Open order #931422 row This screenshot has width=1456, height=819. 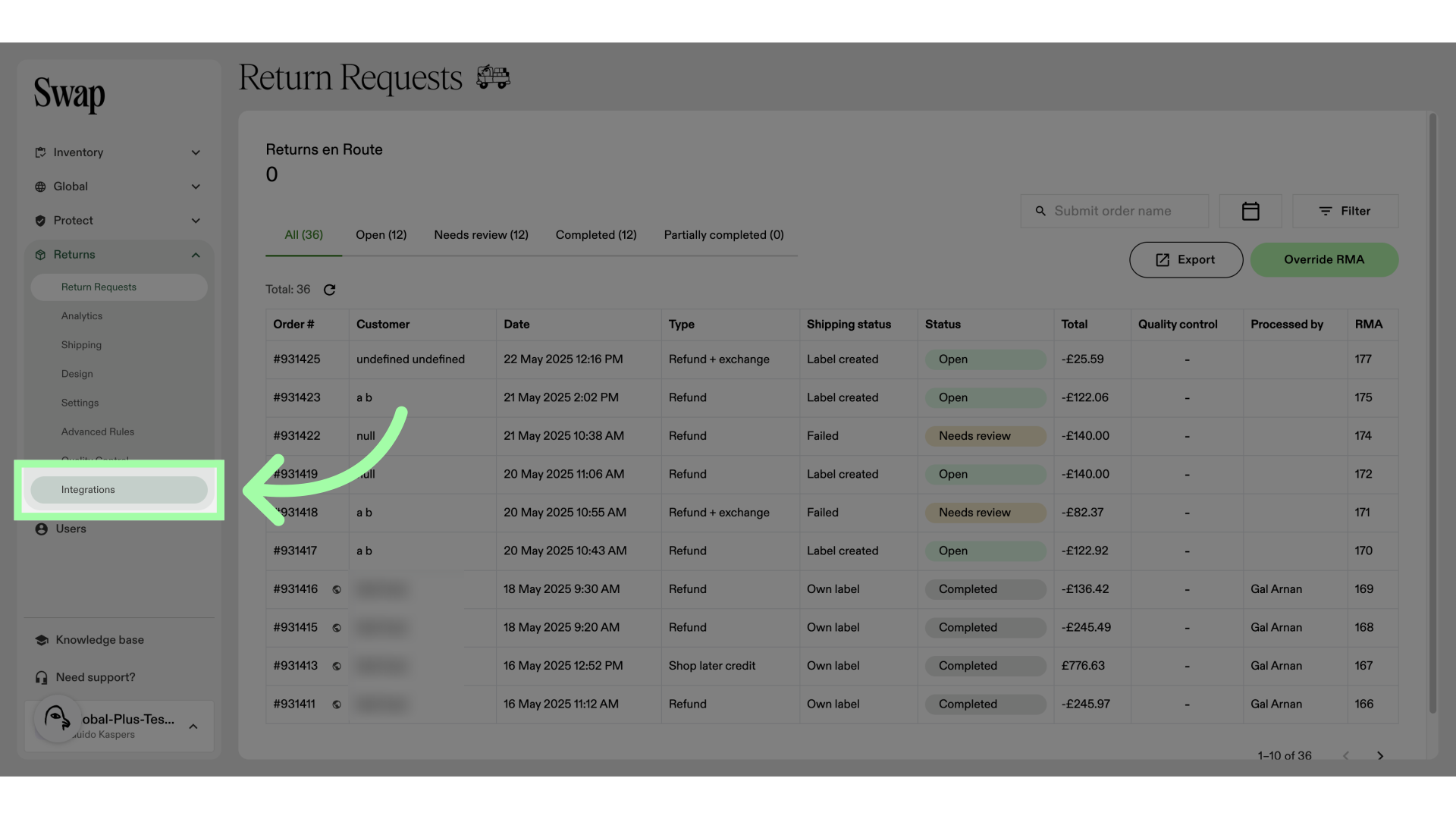pos(831,436)
